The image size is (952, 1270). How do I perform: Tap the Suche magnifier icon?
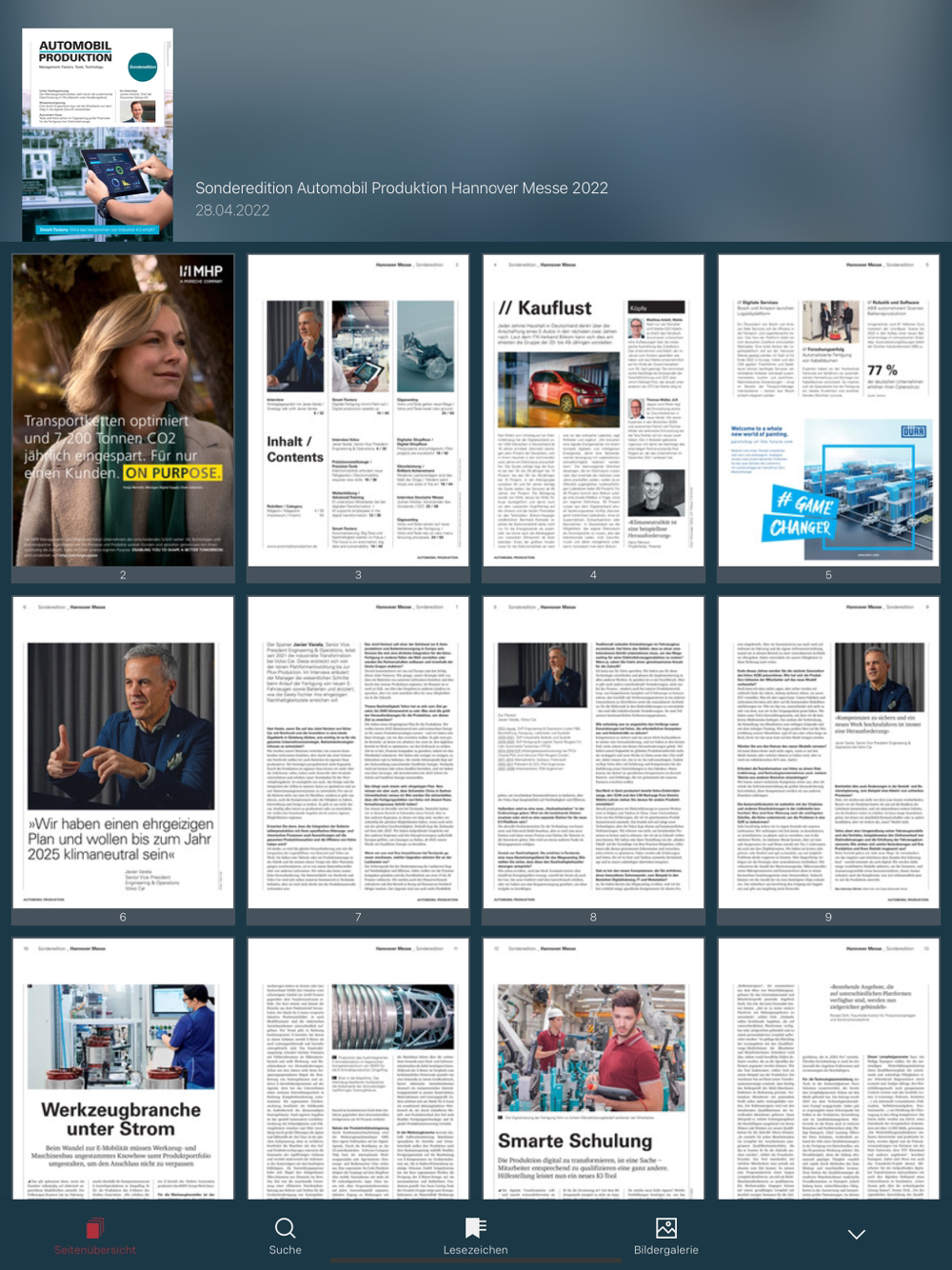(x=285, y=1228)
